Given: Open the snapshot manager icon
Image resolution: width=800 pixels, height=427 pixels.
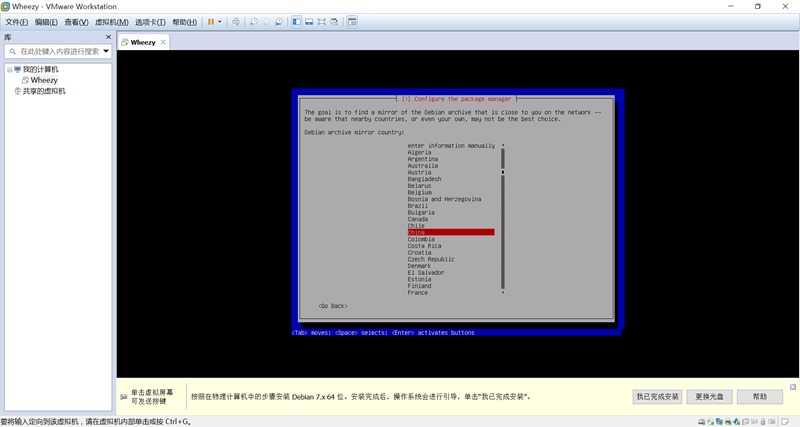Looking at the screenshot, I should [279, 22].
